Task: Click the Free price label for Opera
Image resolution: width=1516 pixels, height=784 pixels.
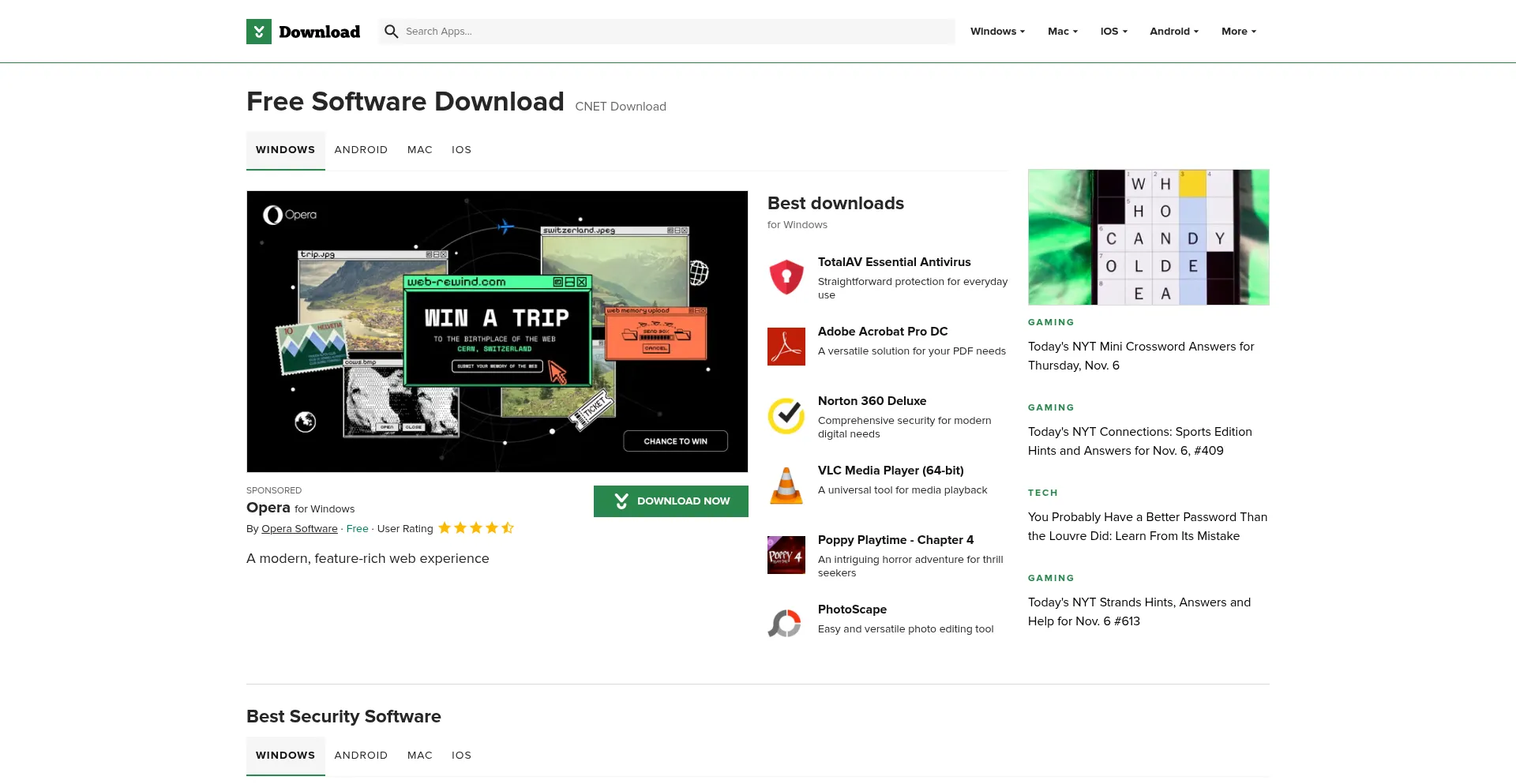Action: click(358, 529)
